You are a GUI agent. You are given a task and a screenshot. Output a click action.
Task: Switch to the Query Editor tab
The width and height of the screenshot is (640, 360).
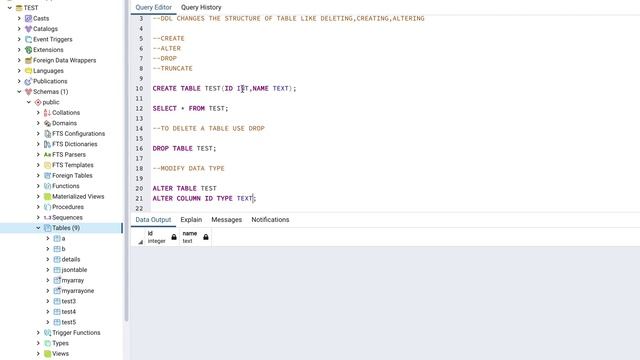click(x=153, y=7)
